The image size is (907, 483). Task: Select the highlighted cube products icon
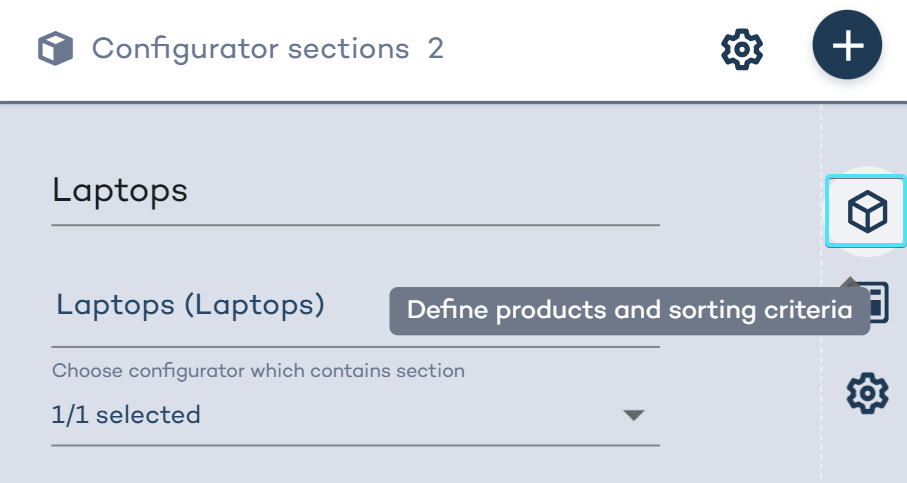pos(866,211)
